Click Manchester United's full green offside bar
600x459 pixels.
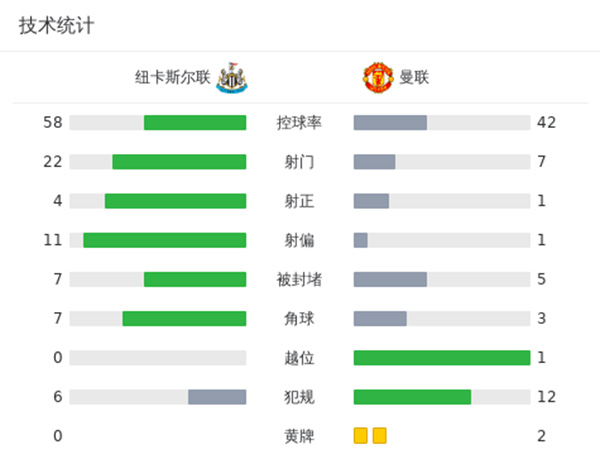coord(442,358)
